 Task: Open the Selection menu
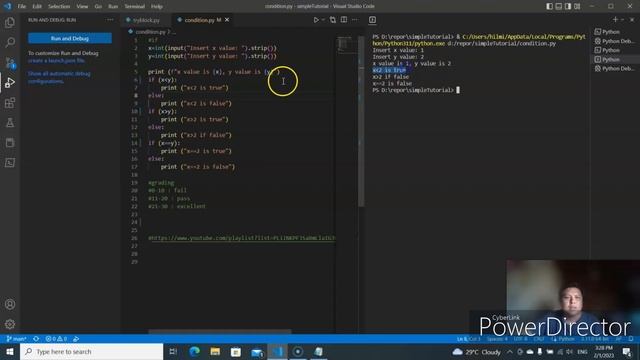click(59, 7)
